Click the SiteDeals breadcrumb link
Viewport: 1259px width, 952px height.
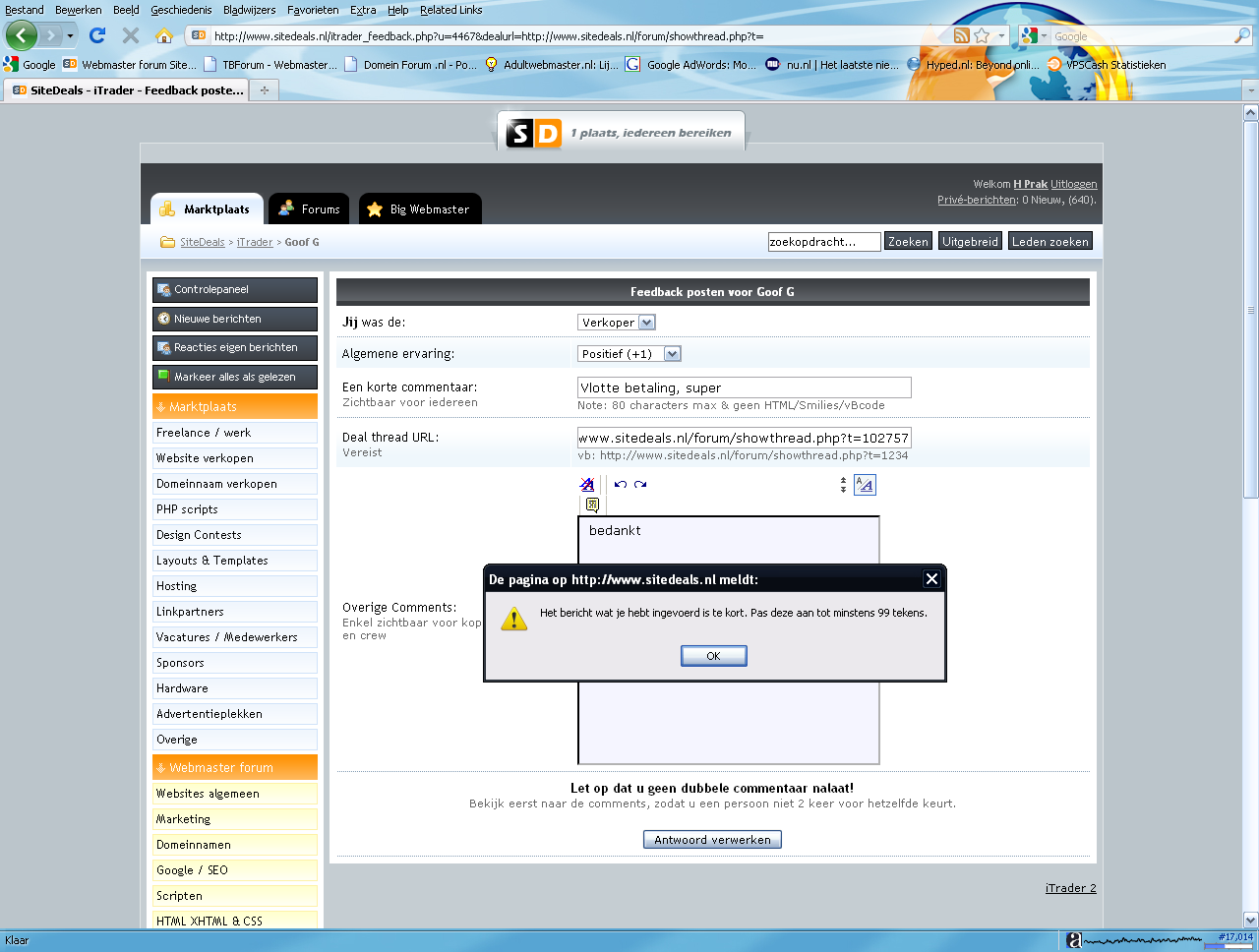203,242
